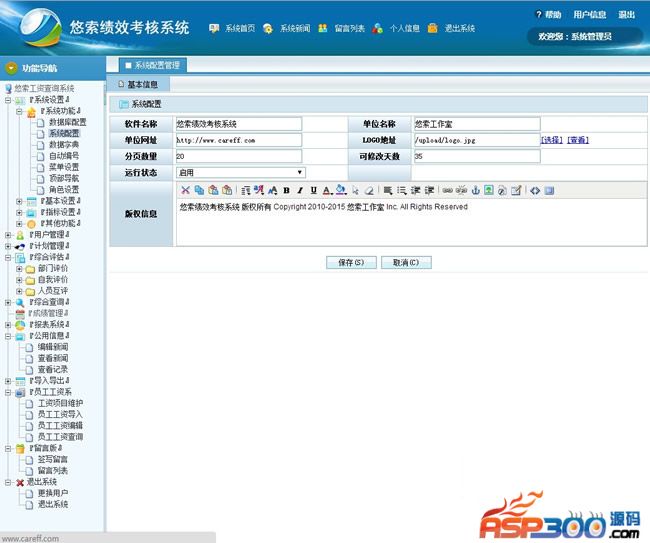Image resolution: width=650 pixels, height=543 pixels.
Task: Click the insert image icon in editor
Action: [x=489, y=191]
